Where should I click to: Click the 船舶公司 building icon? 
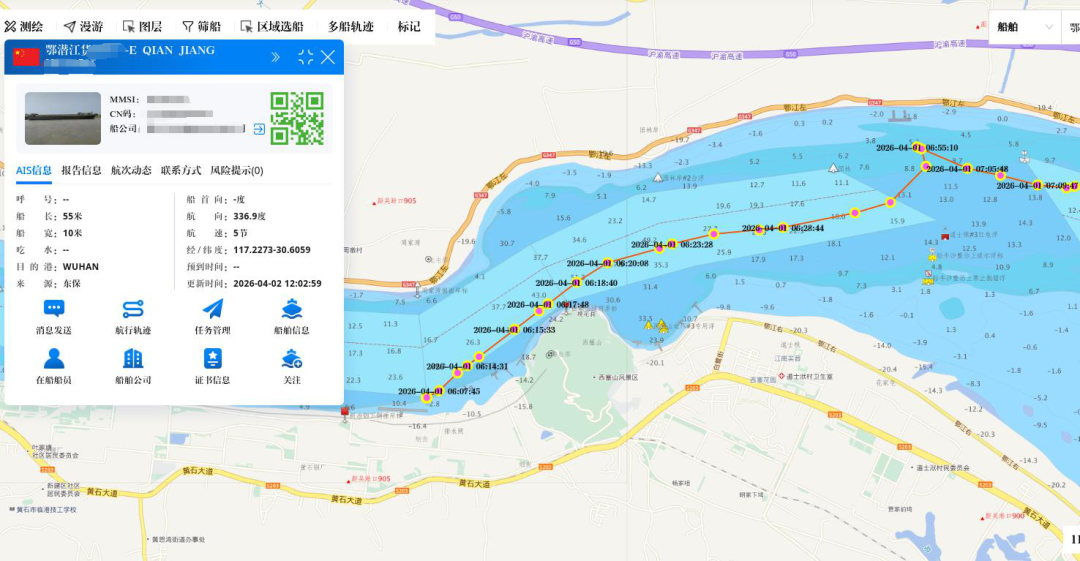pyautogui.click(x=133, y=359)
